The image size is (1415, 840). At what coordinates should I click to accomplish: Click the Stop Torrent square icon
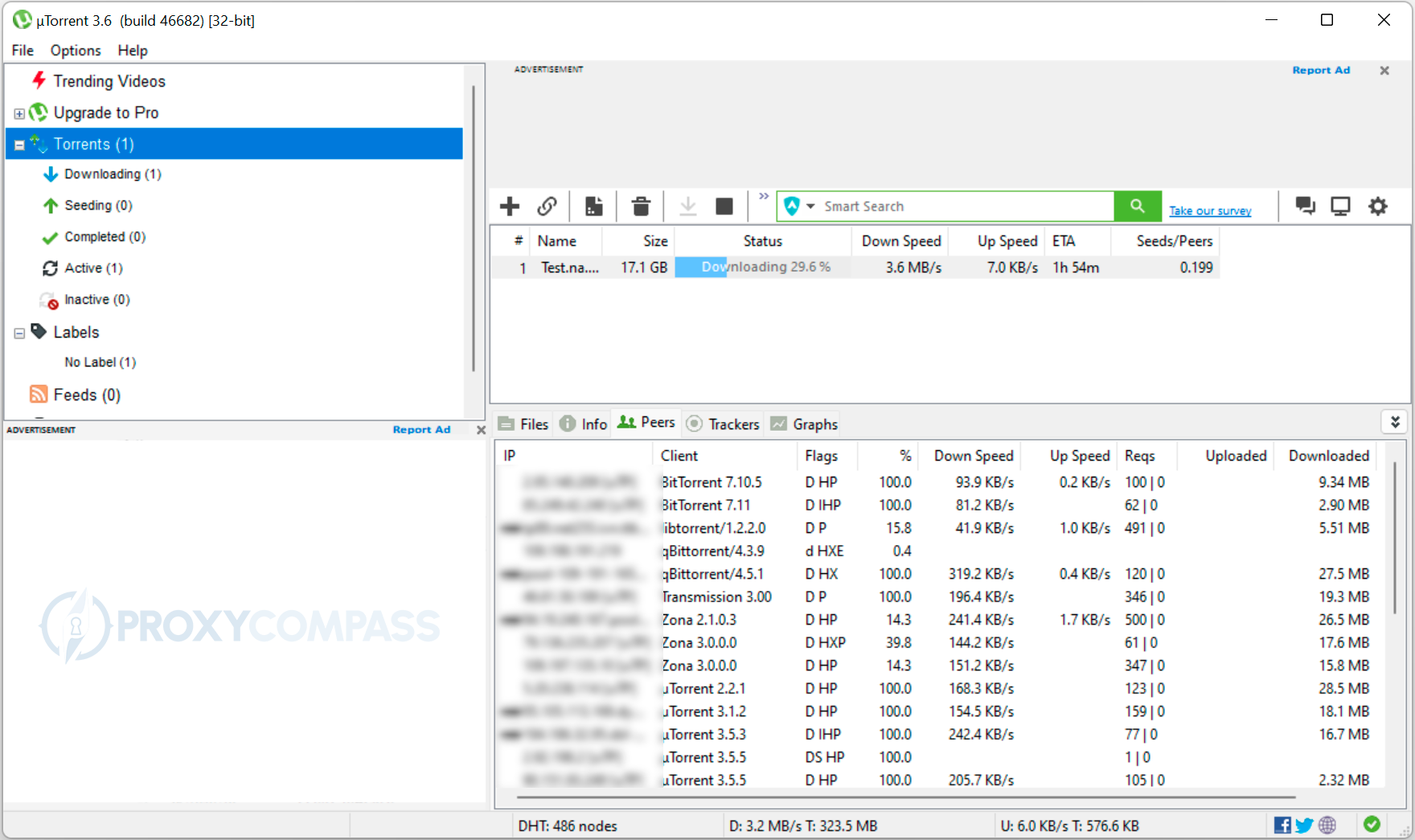pyautogui.click(x=724, y=207)
